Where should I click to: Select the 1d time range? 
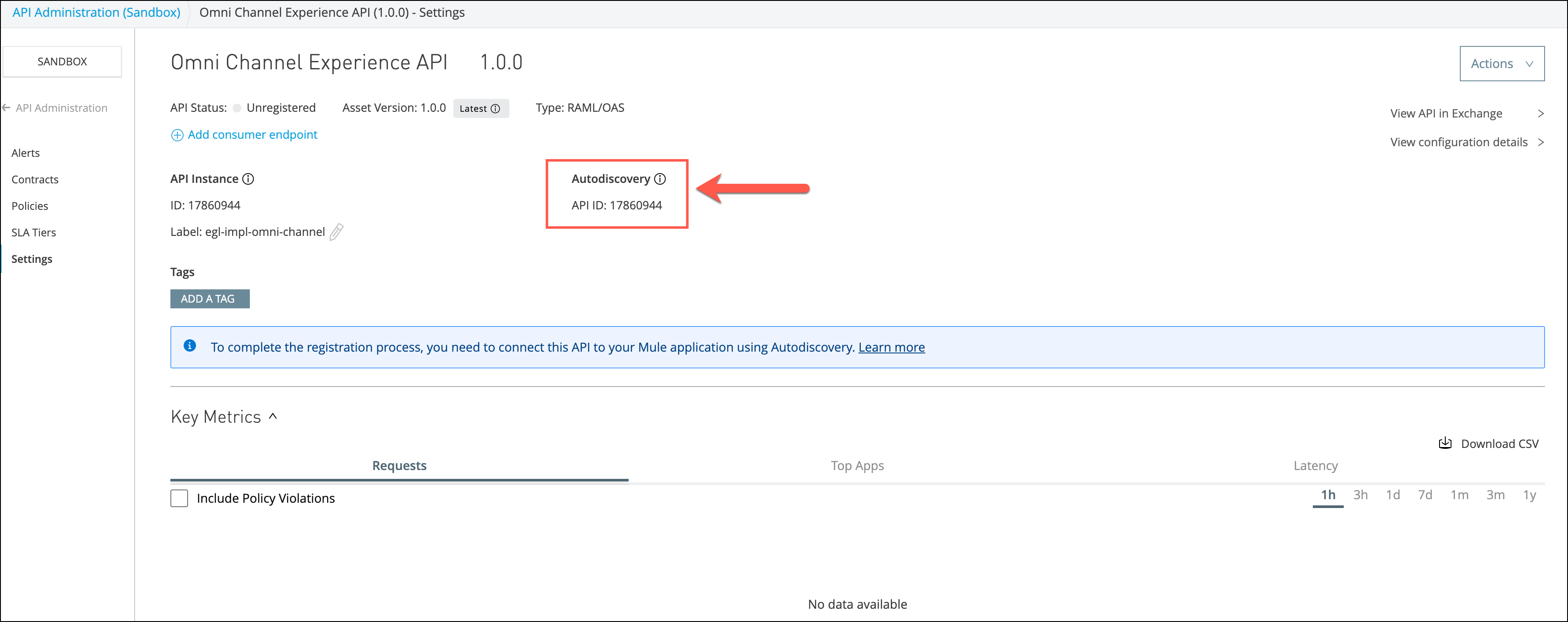(x=1393, y=495)
